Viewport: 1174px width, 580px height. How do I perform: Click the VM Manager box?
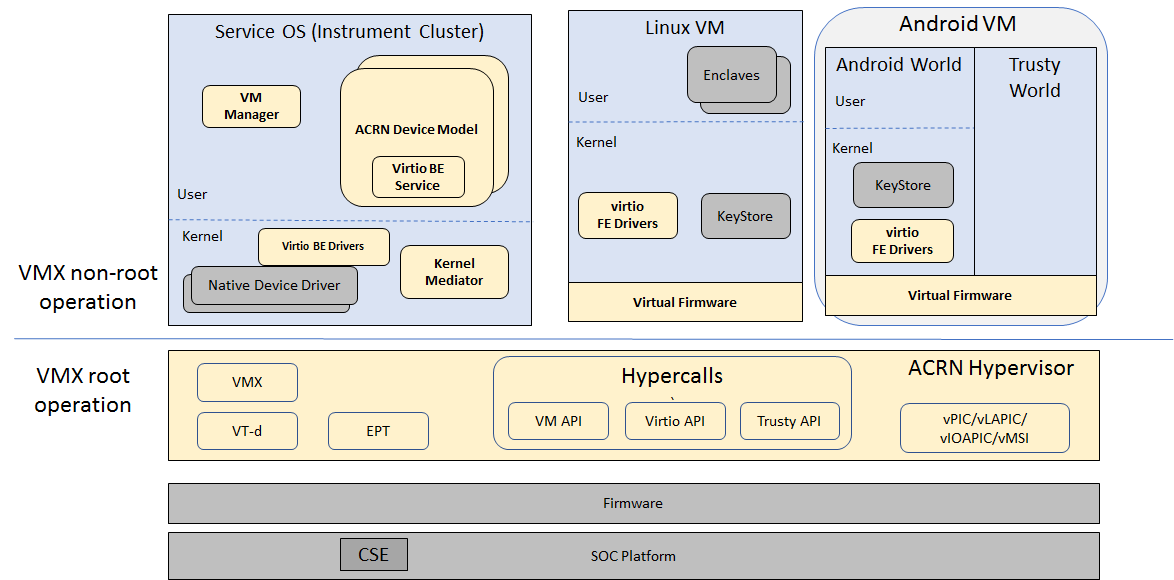[x=251, y=106]
